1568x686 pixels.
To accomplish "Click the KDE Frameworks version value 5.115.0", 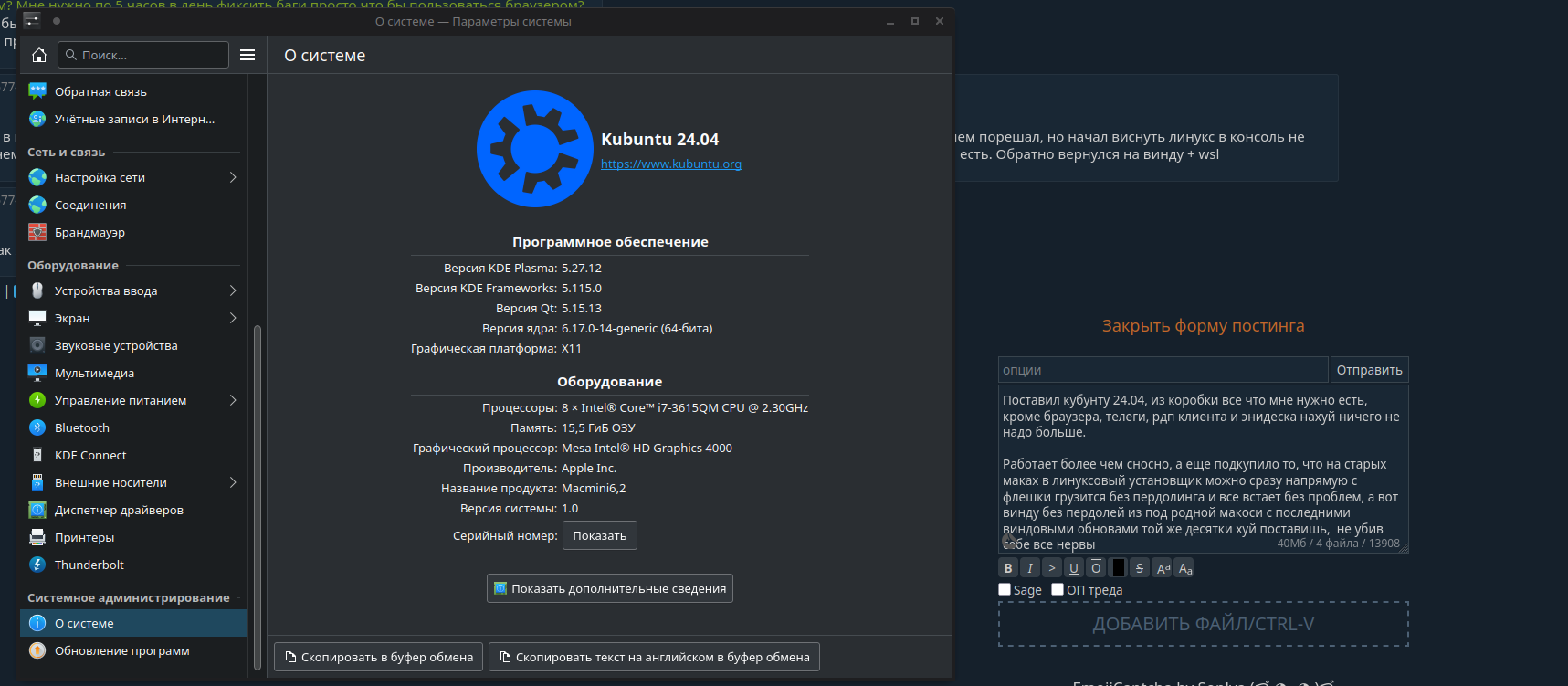I will (582, 289).
